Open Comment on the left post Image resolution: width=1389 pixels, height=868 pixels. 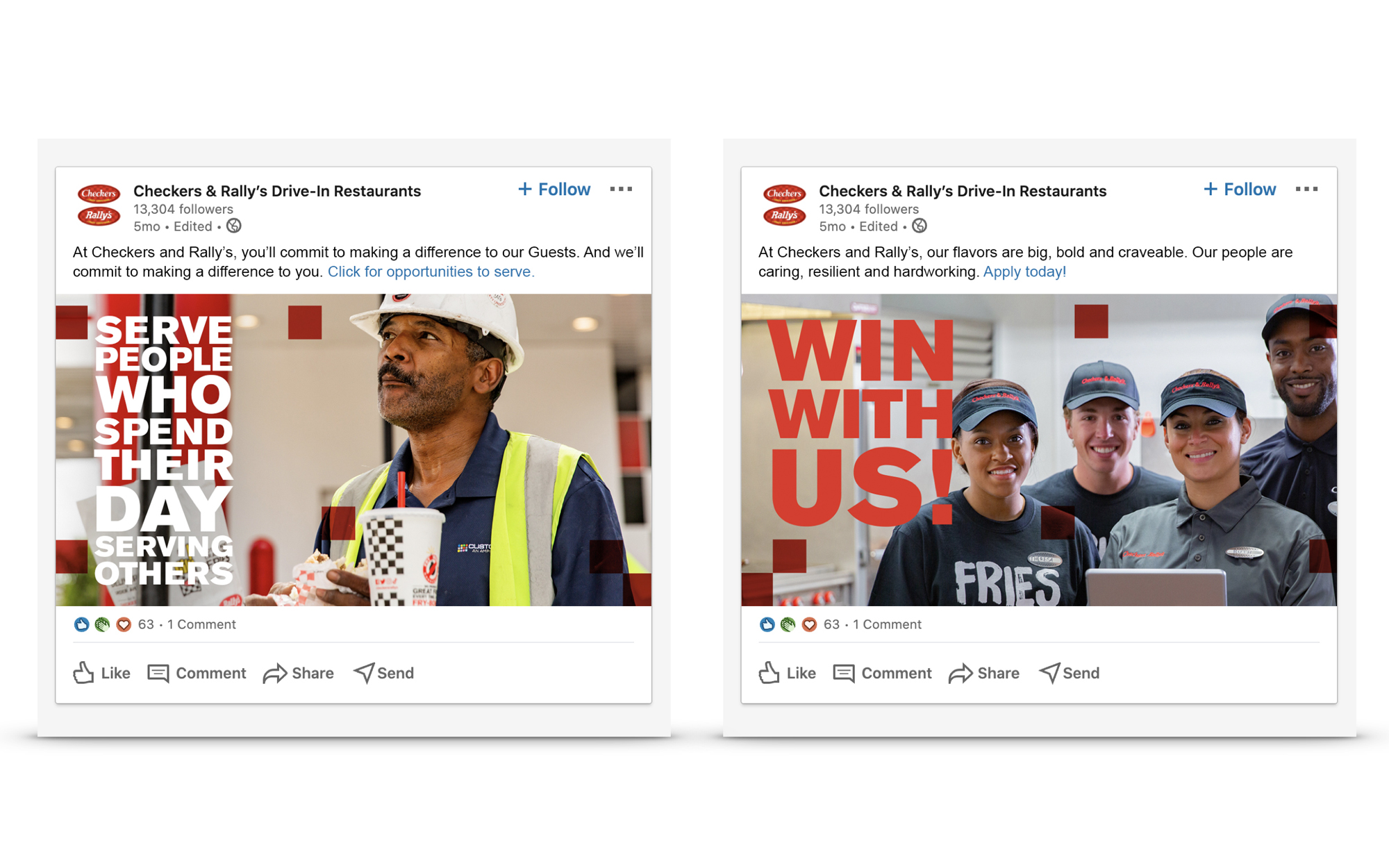[197, 673]
